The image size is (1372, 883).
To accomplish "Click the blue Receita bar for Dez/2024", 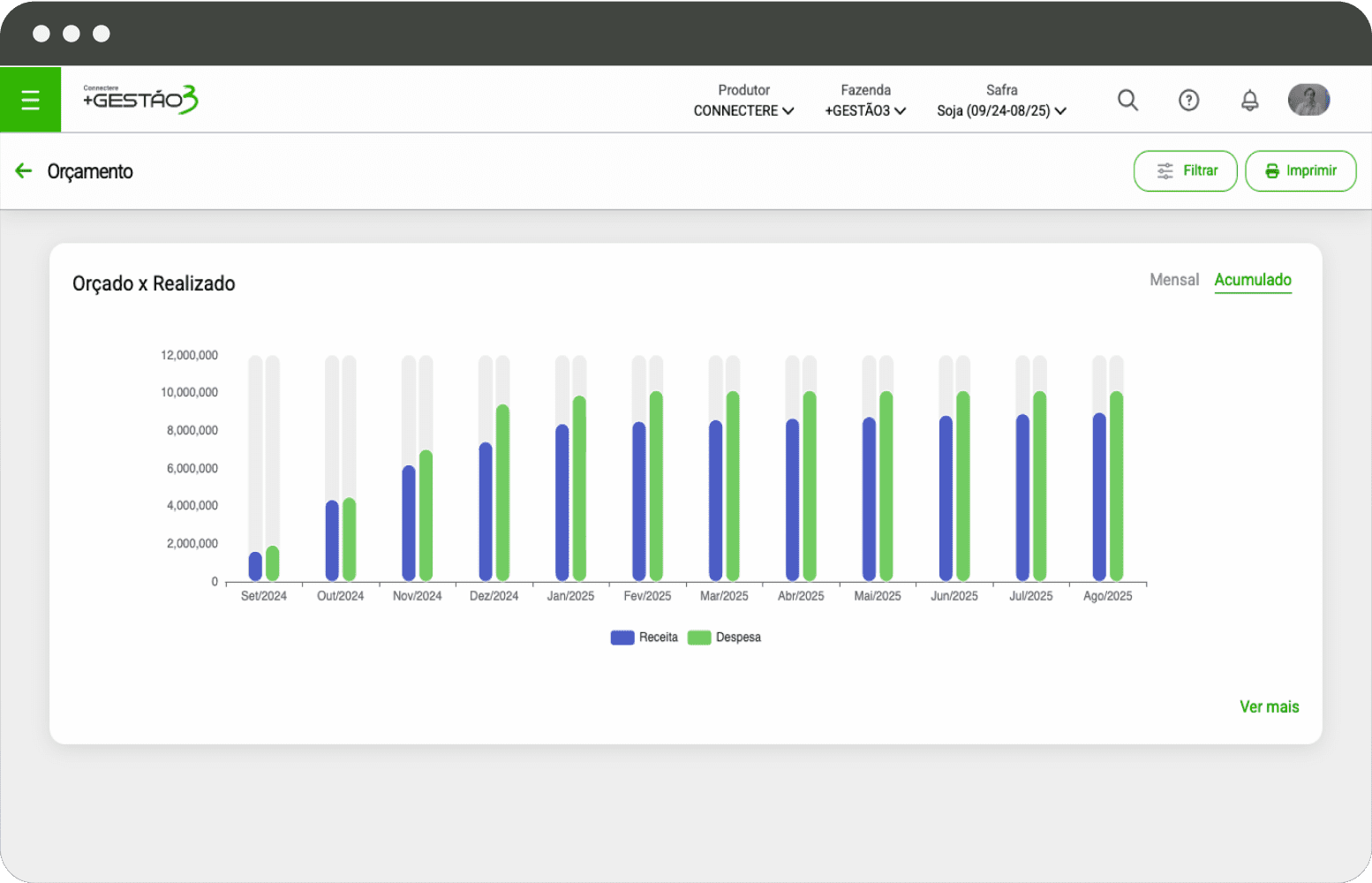I will point(486,512).
